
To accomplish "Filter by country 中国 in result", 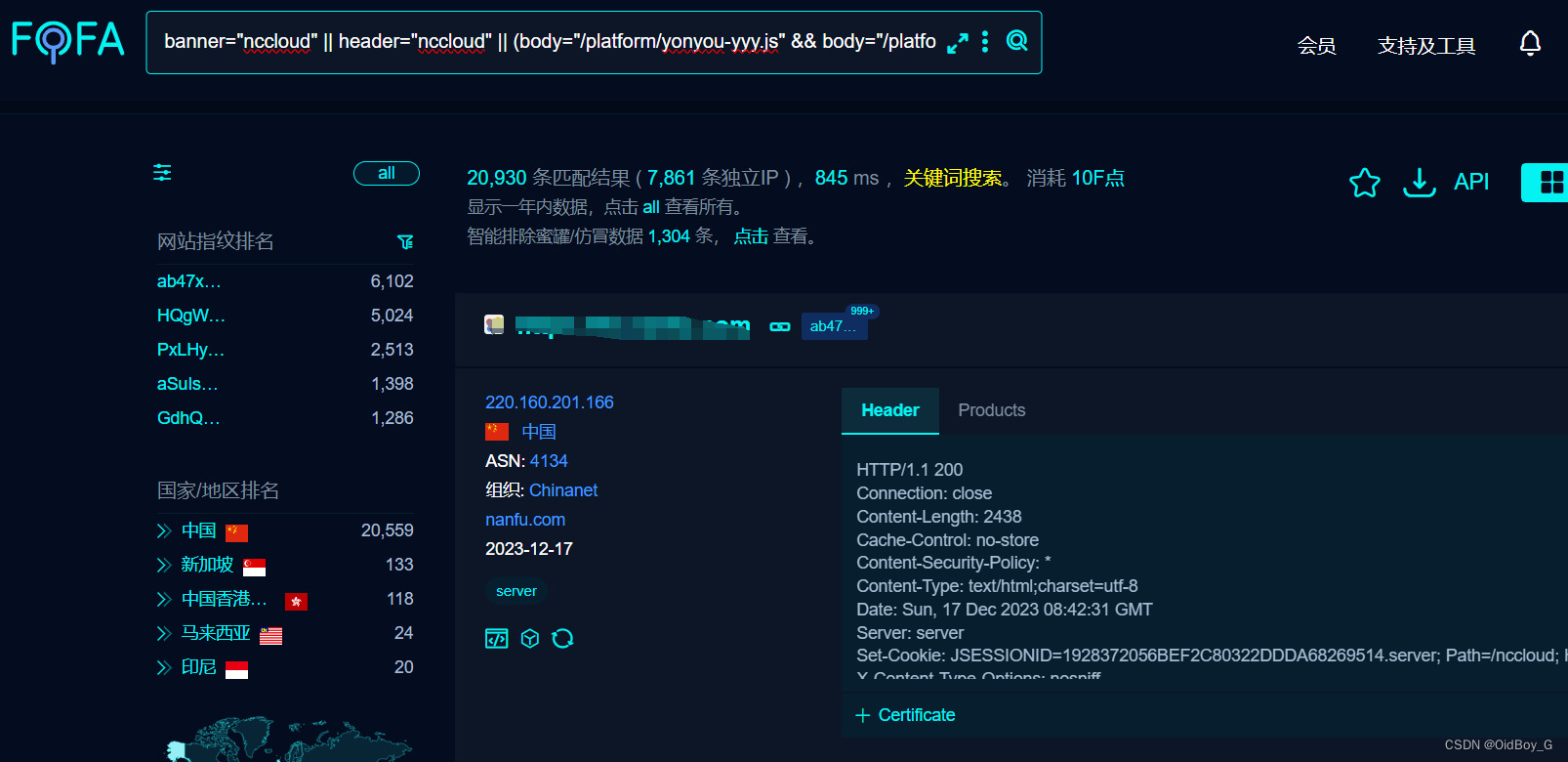I will coord(539,432).
